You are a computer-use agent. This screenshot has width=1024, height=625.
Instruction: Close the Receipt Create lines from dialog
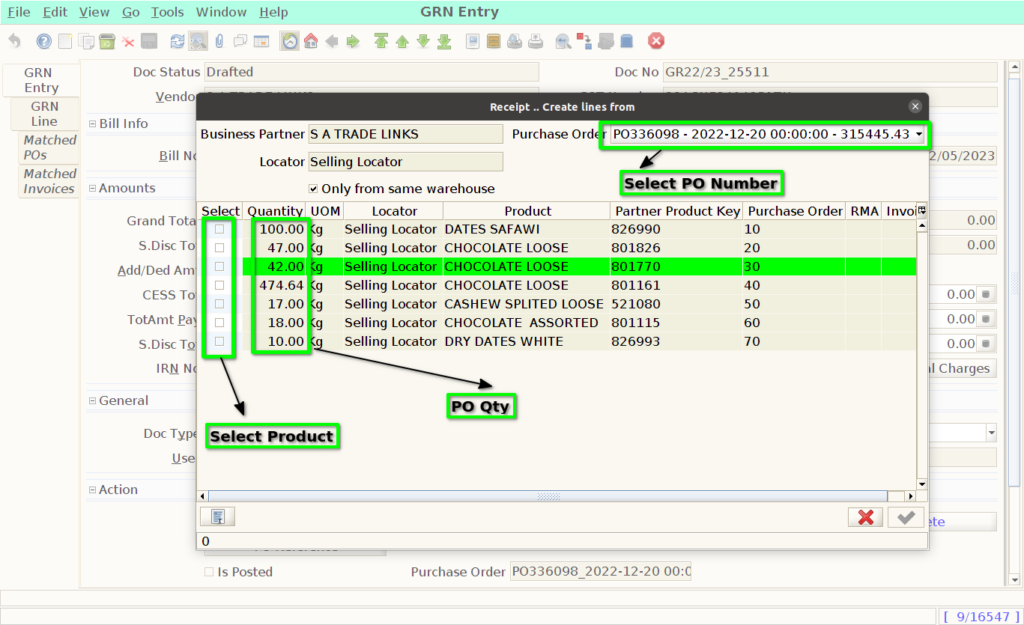click(915, 106)
